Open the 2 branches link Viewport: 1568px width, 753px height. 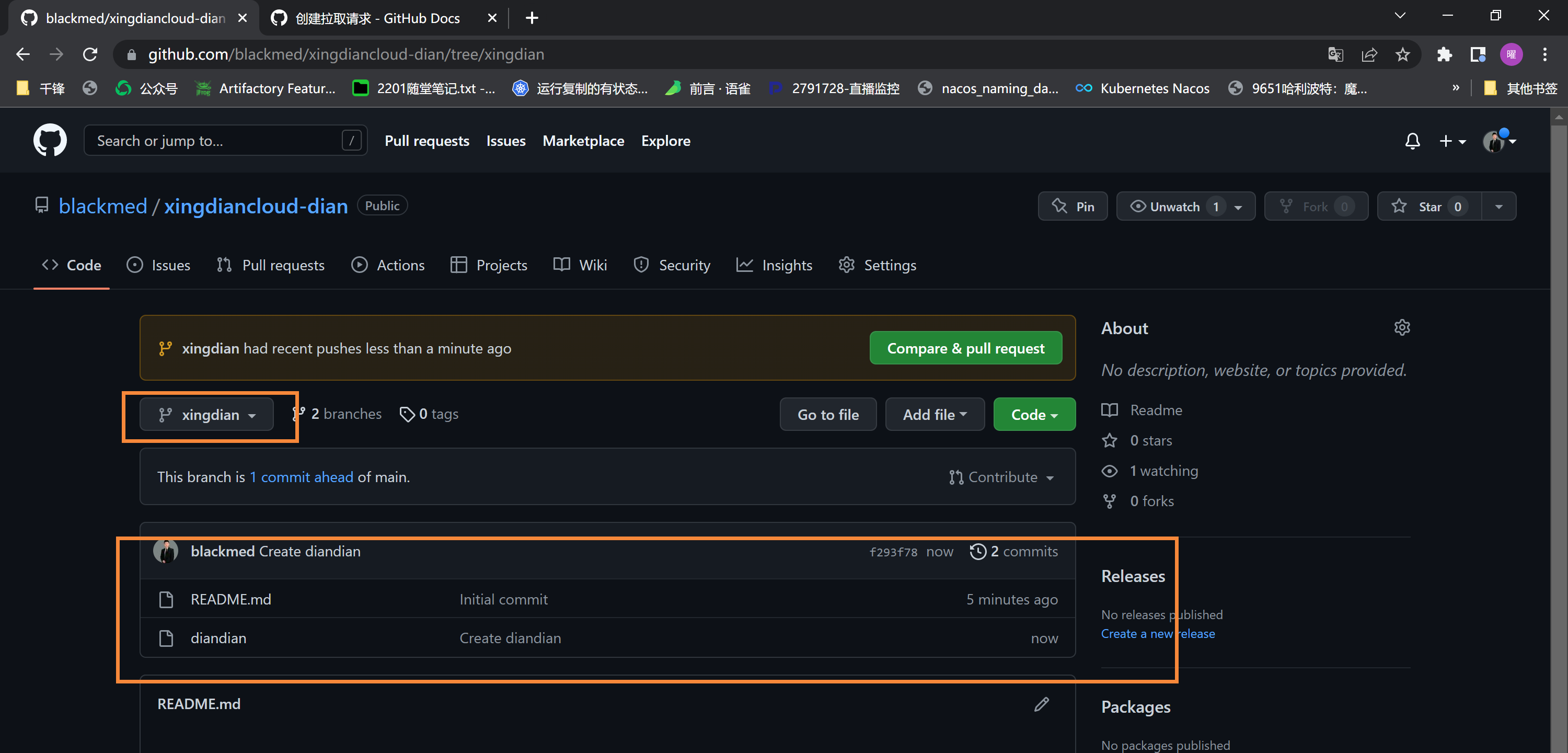[337, 414]
